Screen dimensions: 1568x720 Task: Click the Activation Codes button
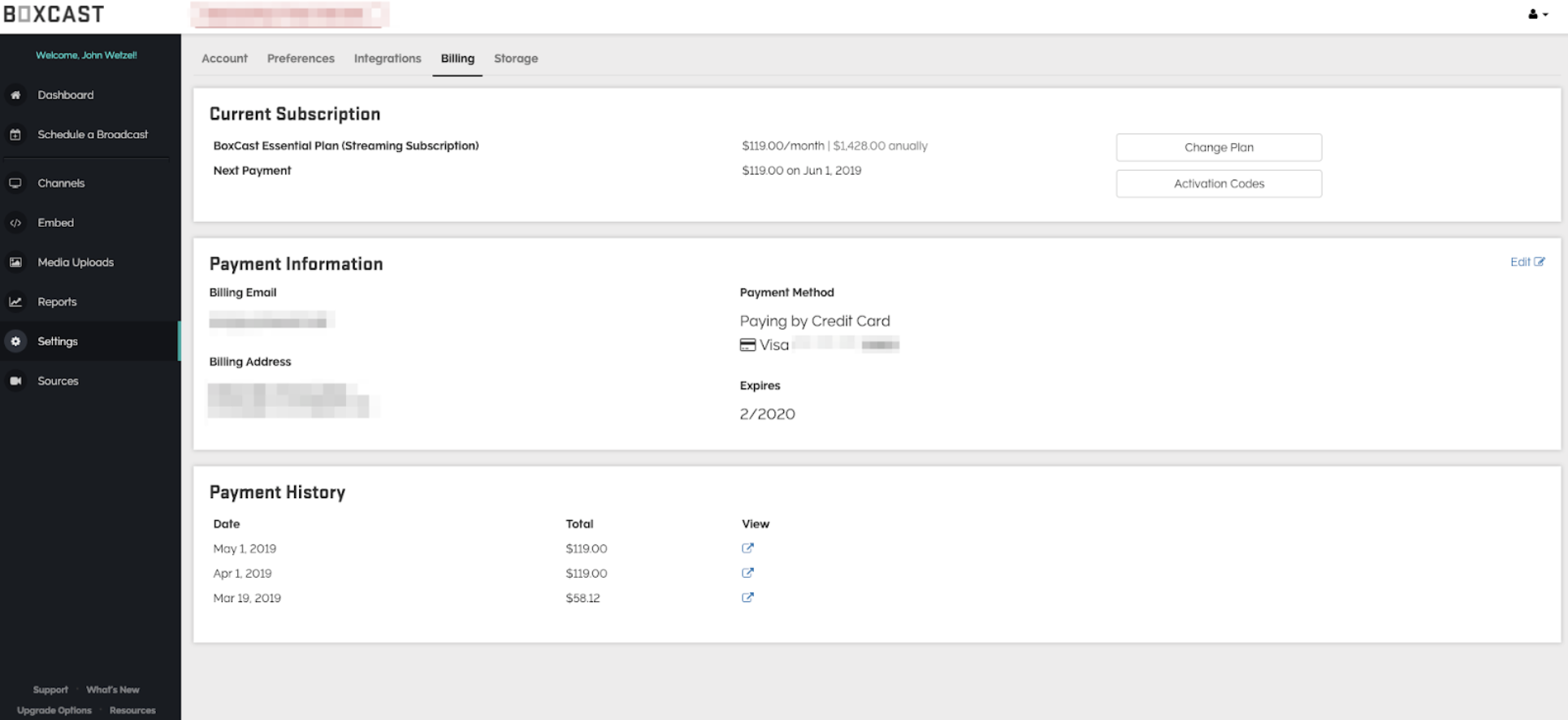click(1219, 184)
